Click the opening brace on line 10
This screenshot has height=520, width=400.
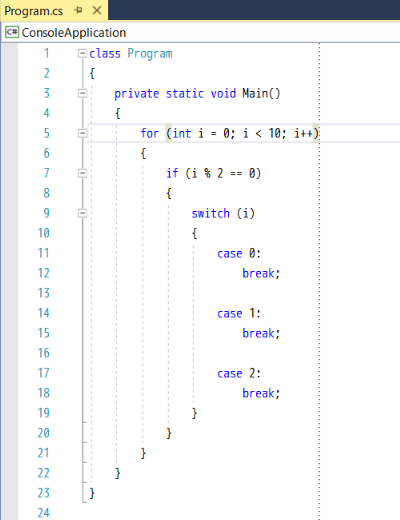pyautogui.click(x=194, y=233)
